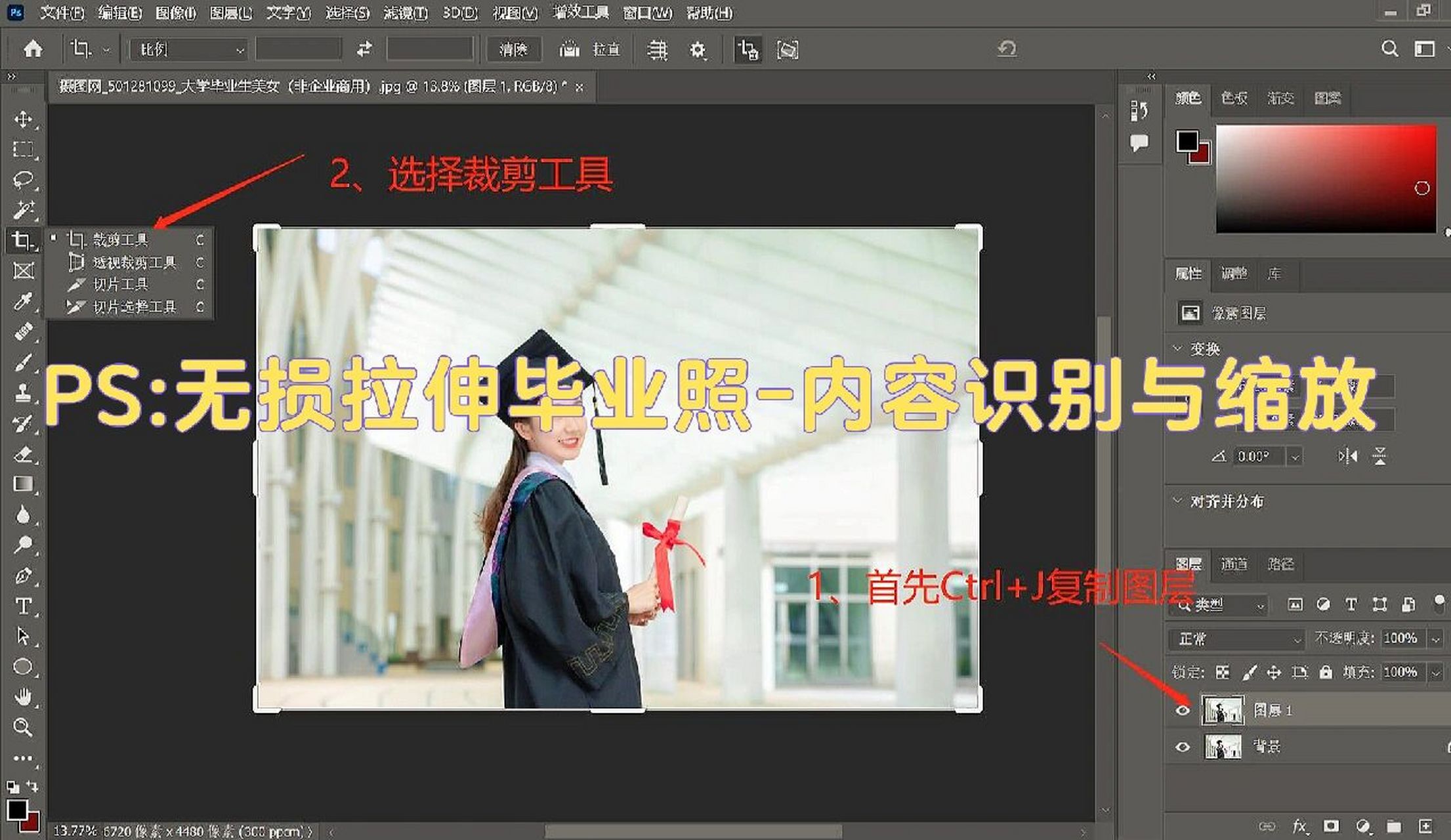The image size is (1451, 840).
Task: Toggle visibility of the 背景 layer
Action: click(1183, 746)
